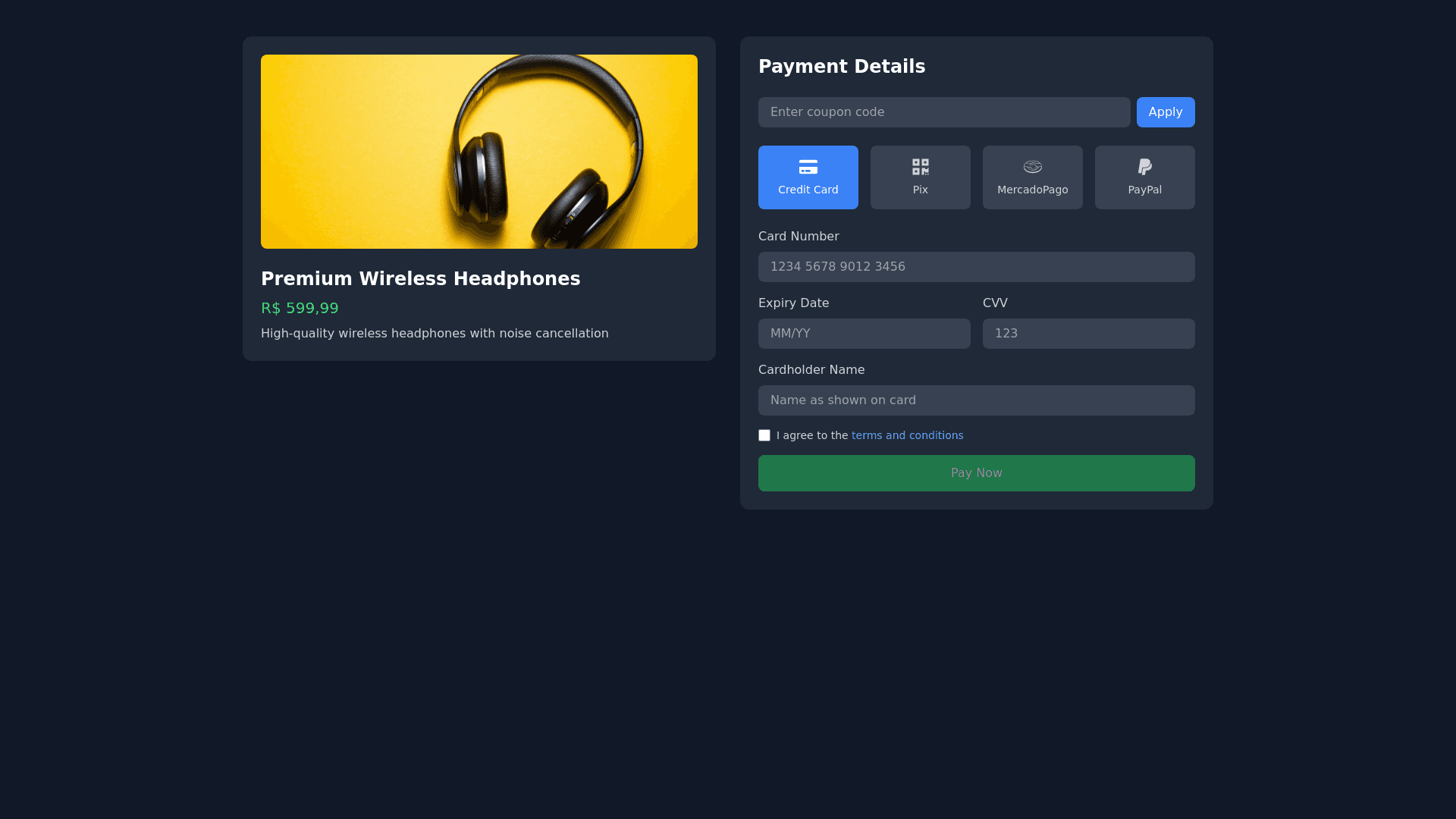Open the terms and conditions link

click(x=907, y=435)
